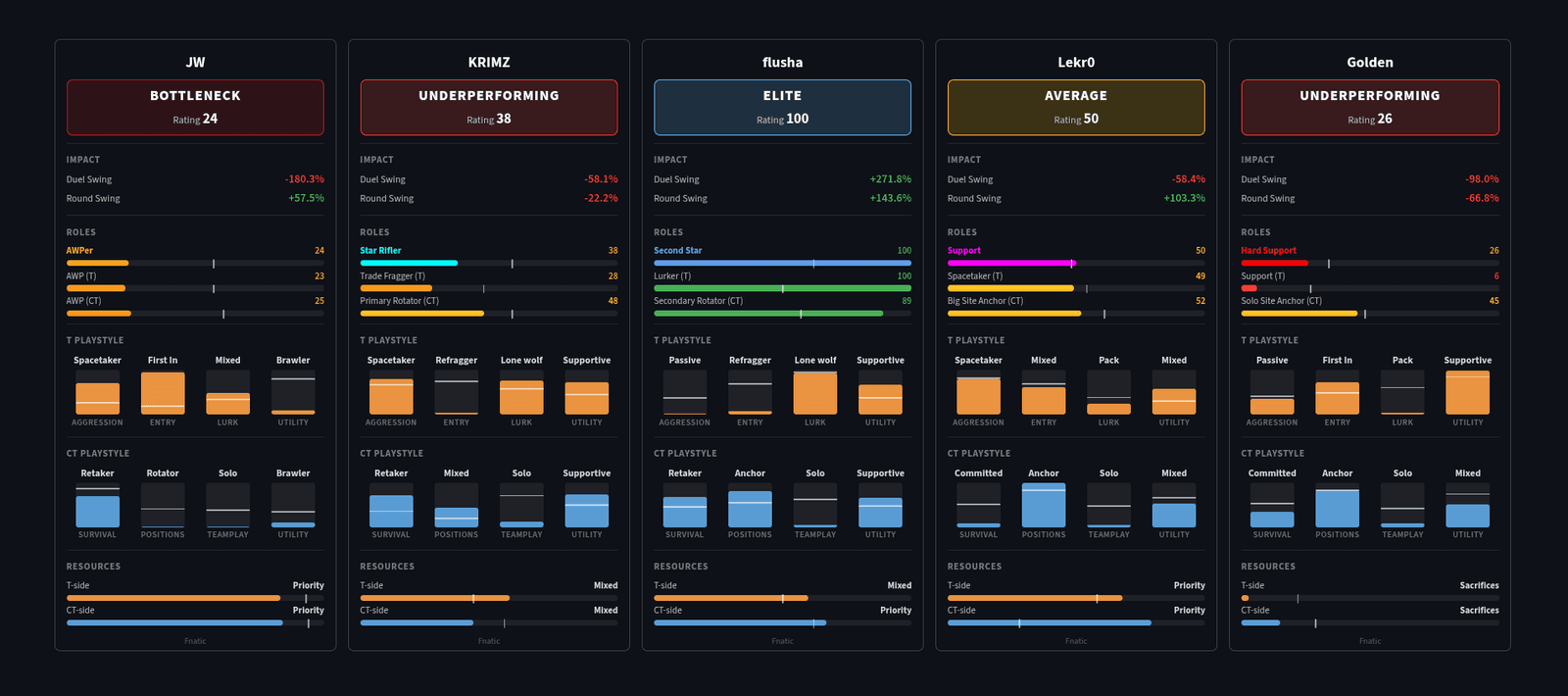Select the KRIMZ player name heading
This screenshot has width=1568, height=696.
[x=489, y=62]
